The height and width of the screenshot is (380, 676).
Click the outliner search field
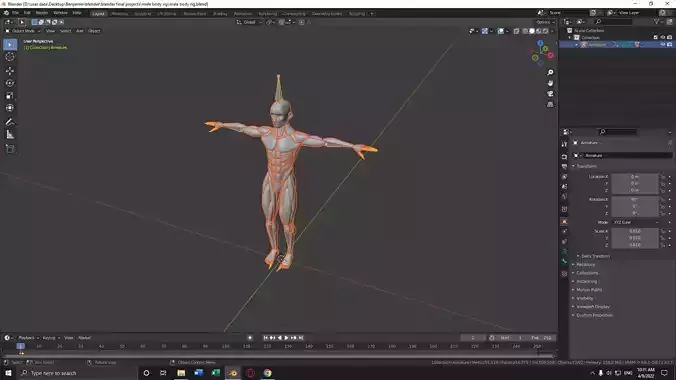tap(614, 22)
